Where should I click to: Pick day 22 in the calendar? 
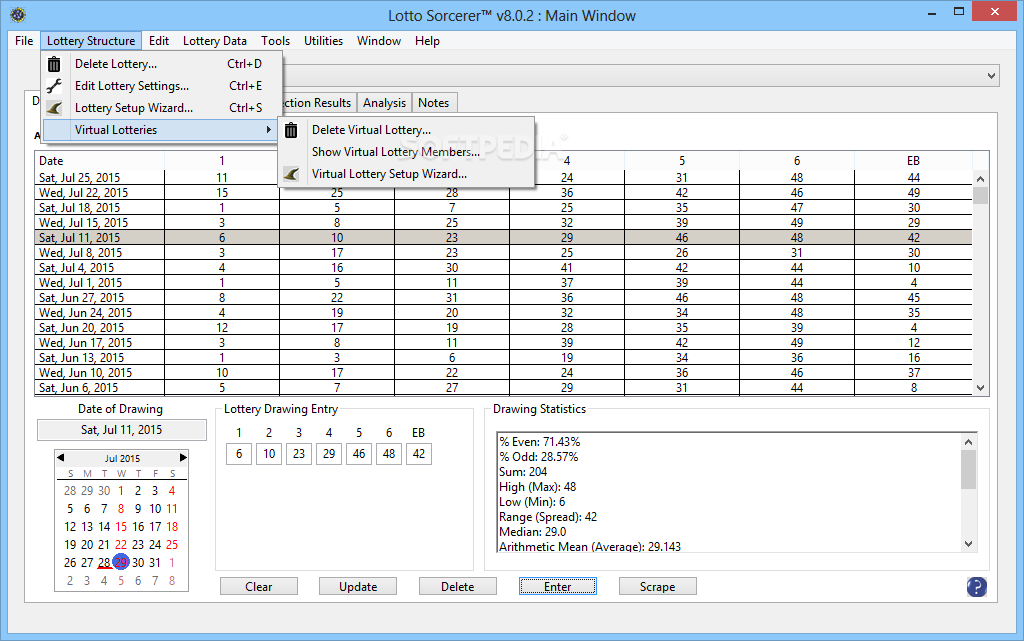121,544
